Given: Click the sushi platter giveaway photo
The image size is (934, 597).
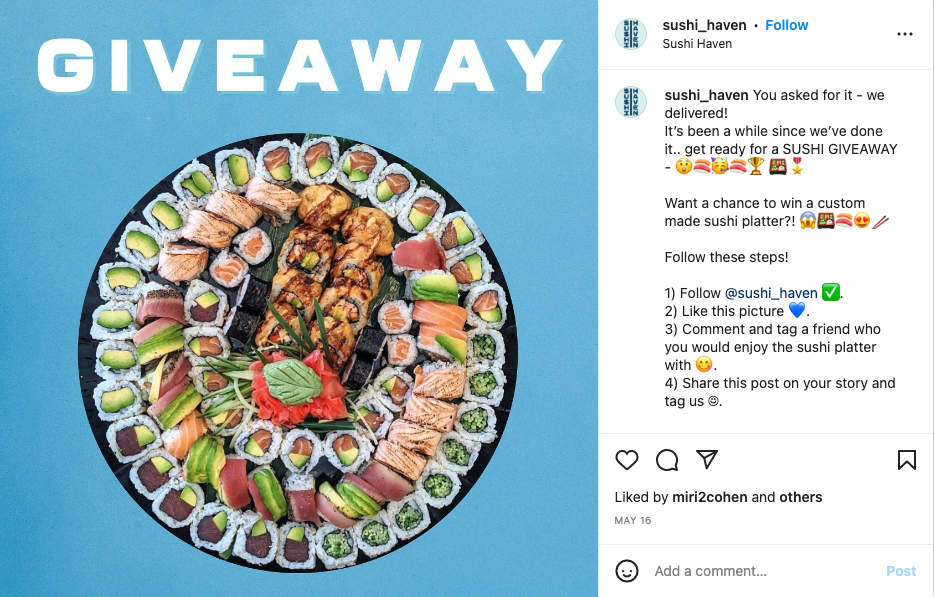Looking at the screenshot, I should coord(298,352).
